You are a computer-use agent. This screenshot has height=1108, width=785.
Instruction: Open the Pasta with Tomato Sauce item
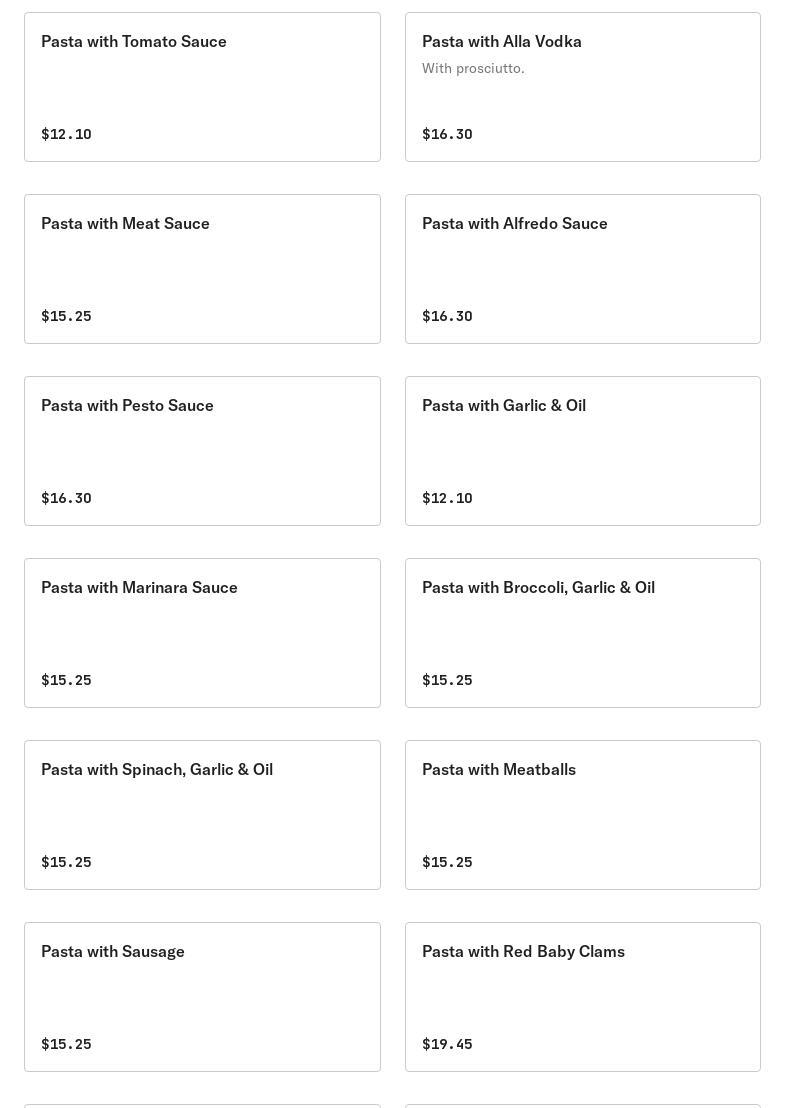(x=202, y=87)
